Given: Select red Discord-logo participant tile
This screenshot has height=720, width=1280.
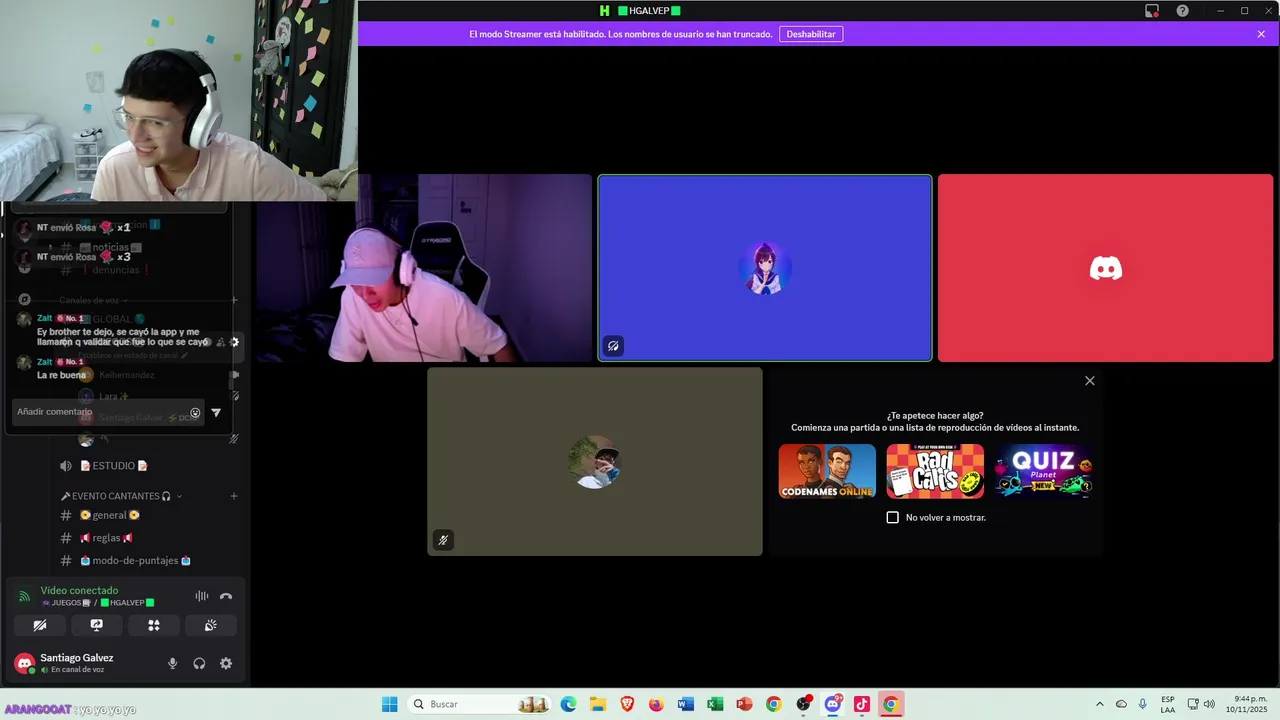Looking at the screenshot, I should pyautogui.click(x=1105, y=268).
